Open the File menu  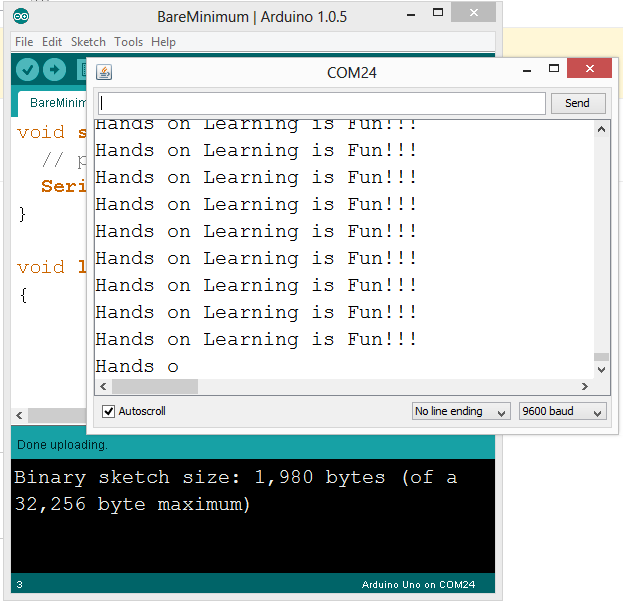tap(24, 42)
